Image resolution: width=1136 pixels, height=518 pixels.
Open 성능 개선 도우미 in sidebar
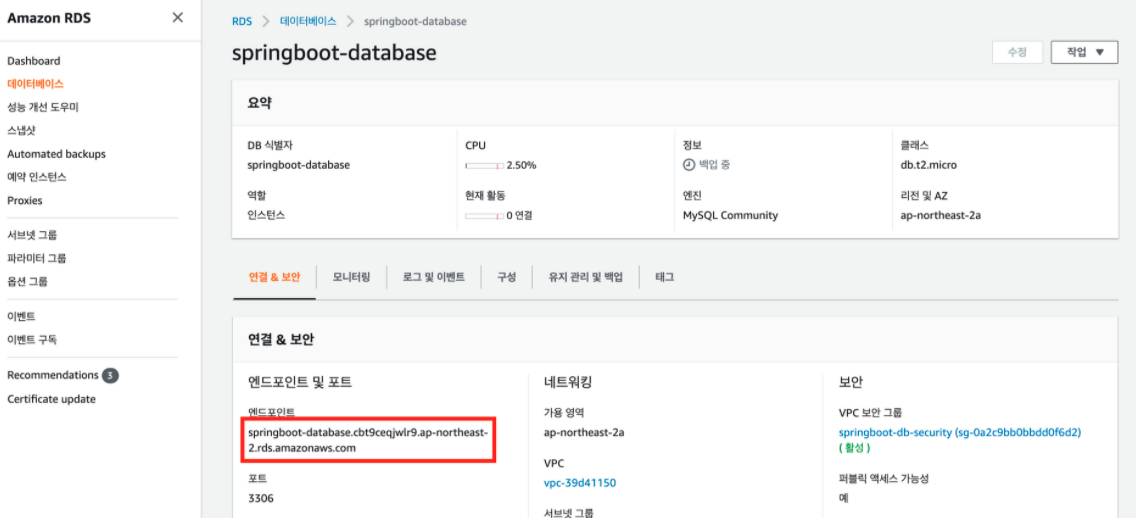click(x=43, y=107)
